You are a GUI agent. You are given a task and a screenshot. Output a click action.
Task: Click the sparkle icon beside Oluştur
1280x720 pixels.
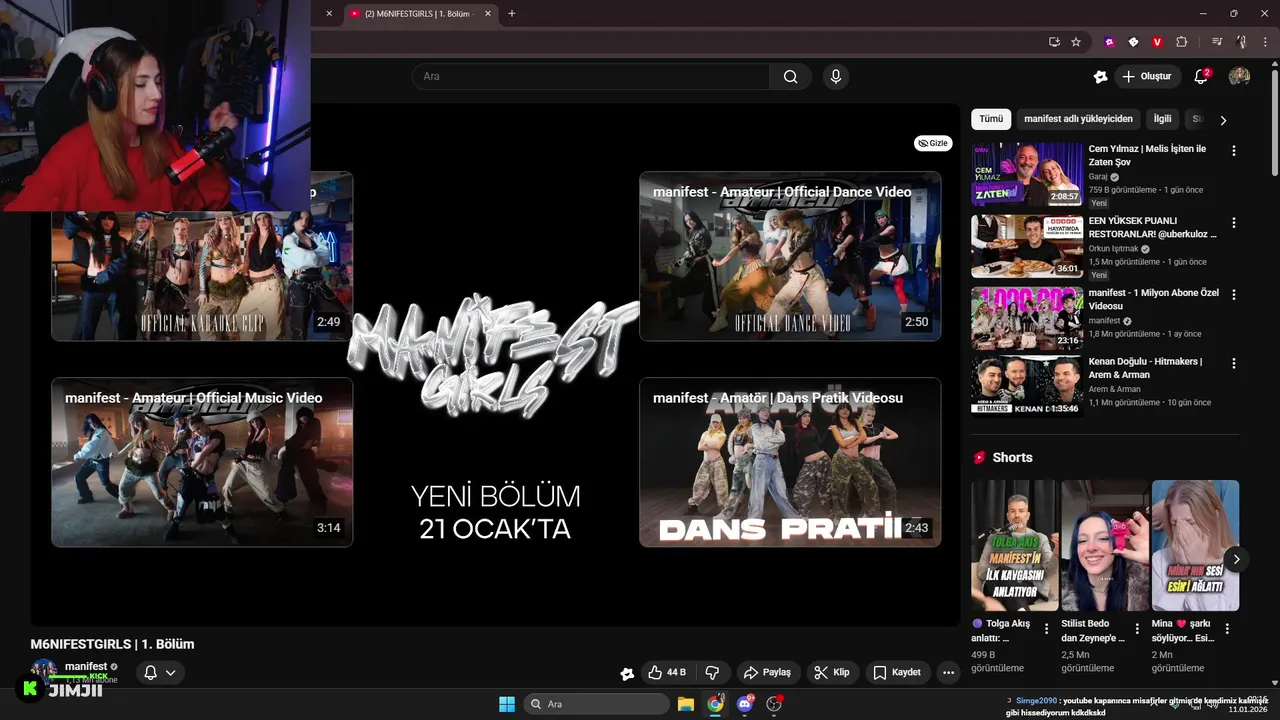[1100, 77]
